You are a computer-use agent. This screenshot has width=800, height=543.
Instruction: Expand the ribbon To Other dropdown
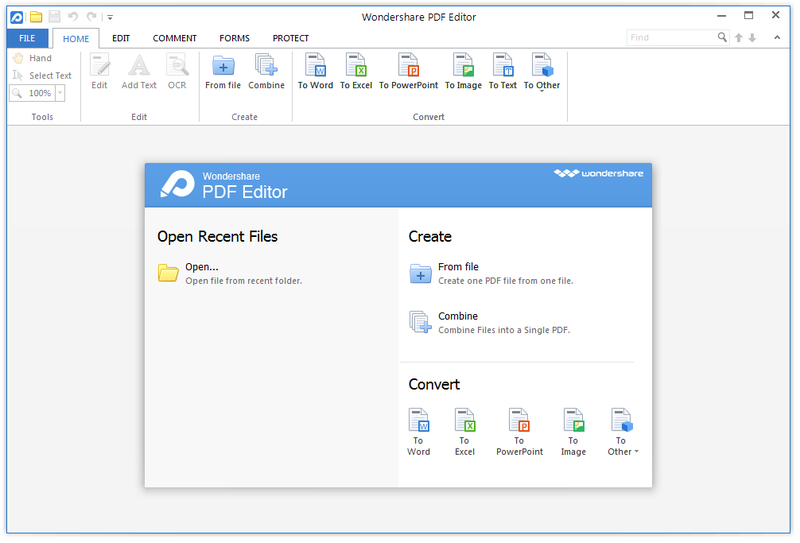(x=542, y=72)
